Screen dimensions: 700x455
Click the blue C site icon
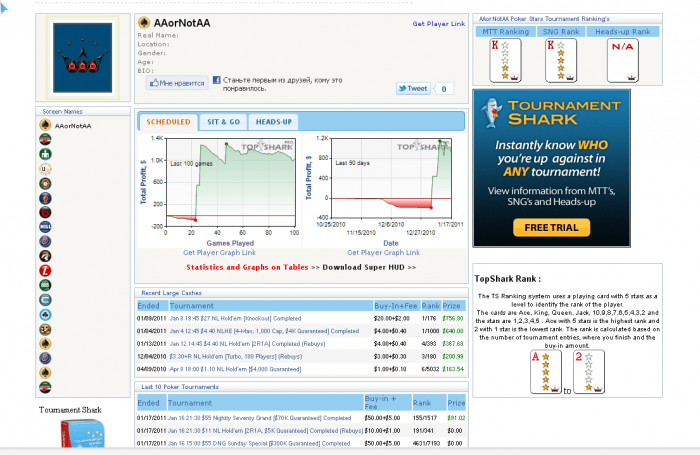click(45, 300)
